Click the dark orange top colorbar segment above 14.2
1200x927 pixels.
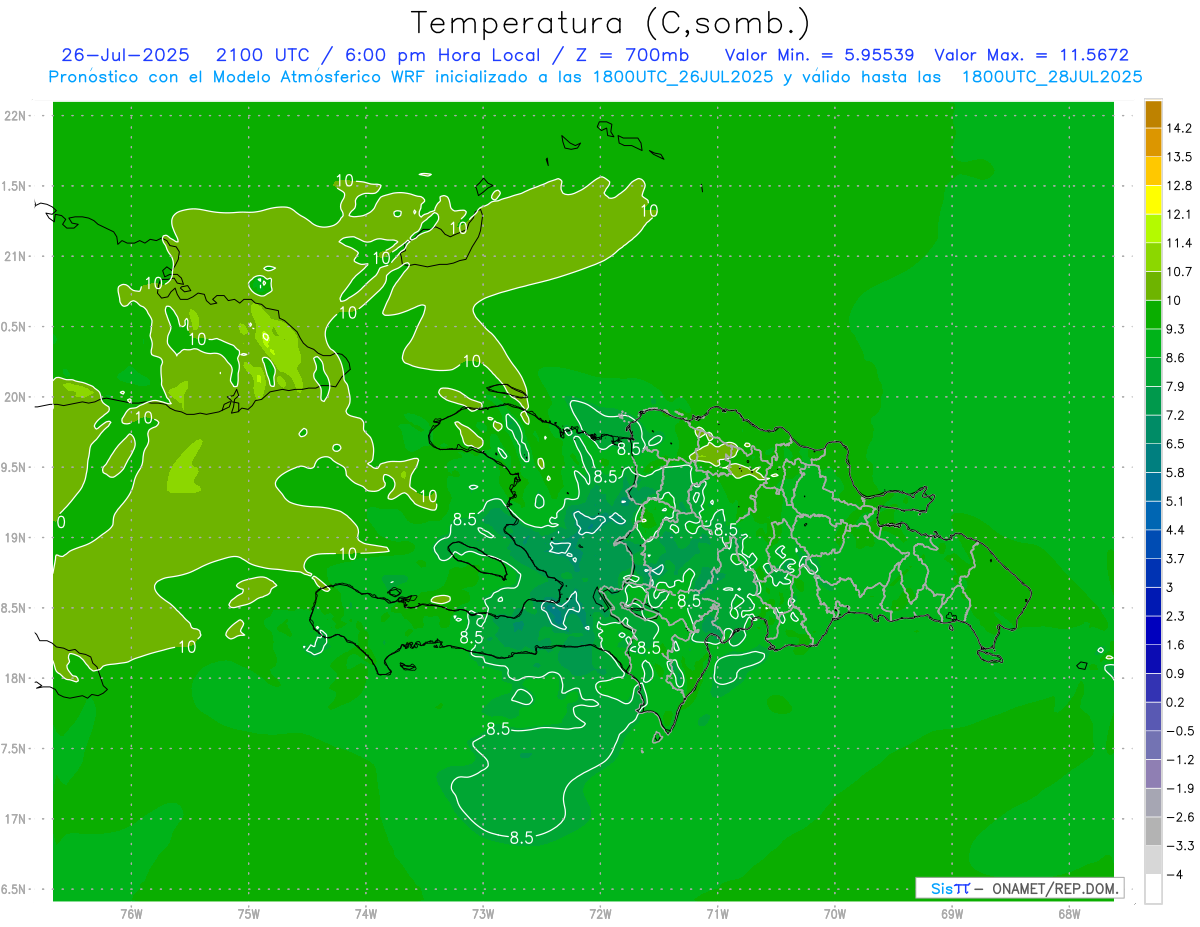pyautogui.click(x=1153, y=114)
